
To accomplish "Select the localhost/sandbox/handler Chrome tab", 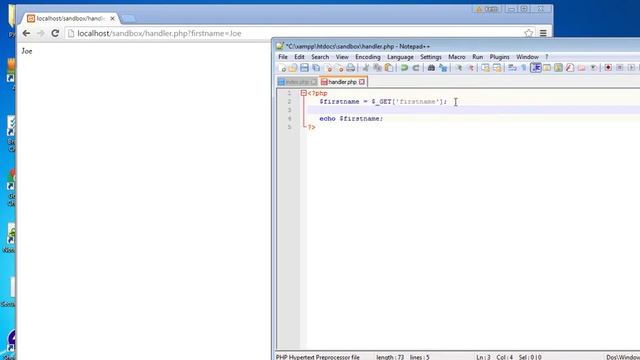I will [x=70, y=19].
